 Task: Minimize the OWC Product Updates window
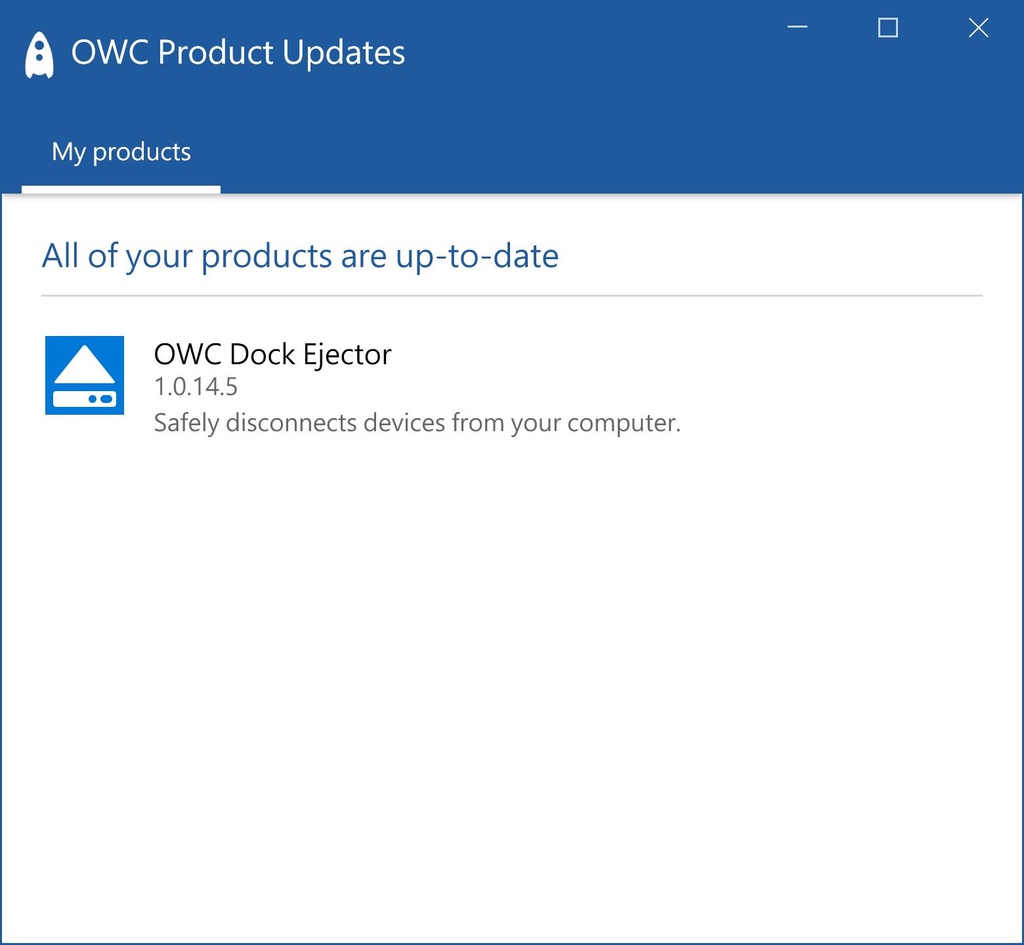pyautogui.click(x=797, y=27)
